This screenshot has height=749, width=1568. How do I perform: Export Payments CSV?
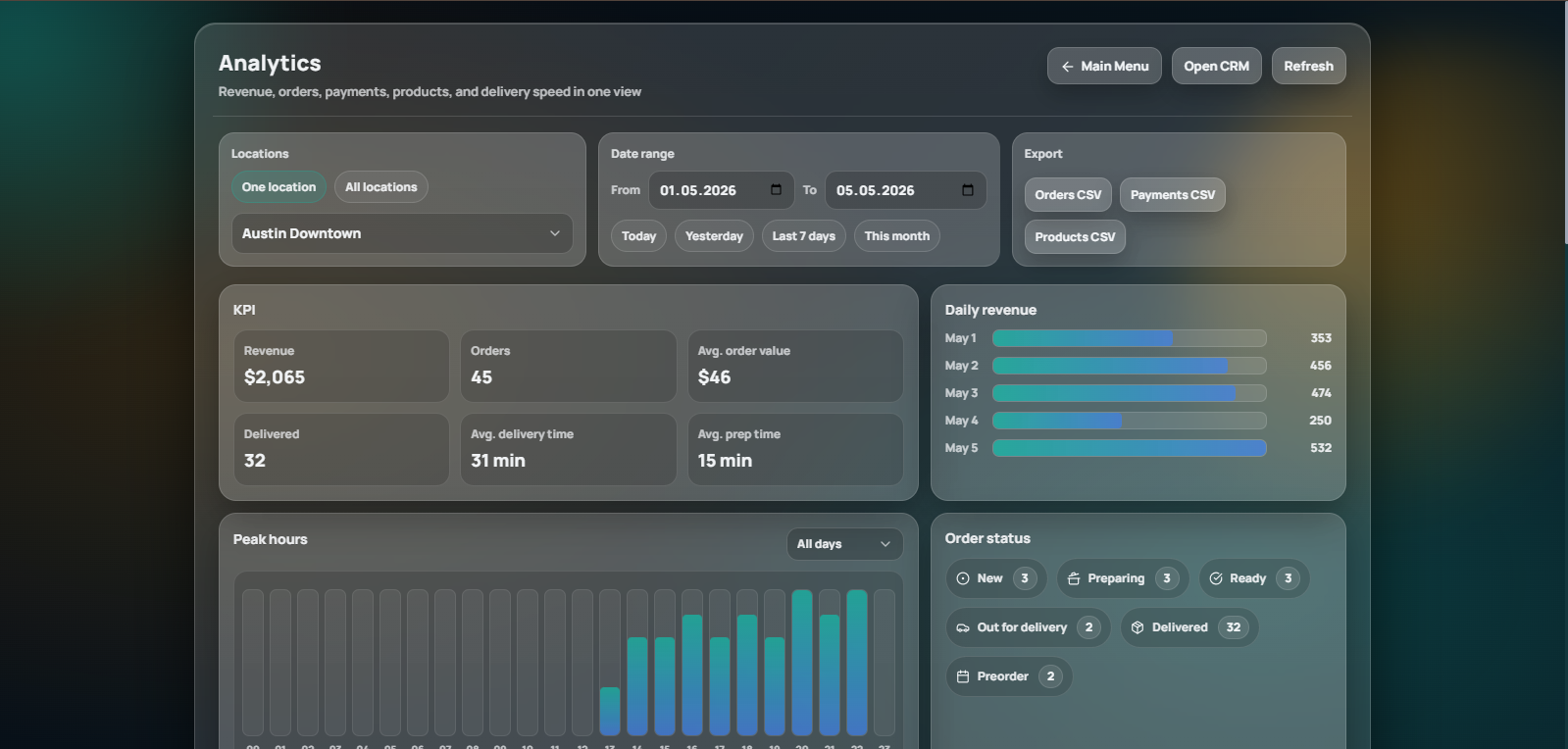point(1172,195)
